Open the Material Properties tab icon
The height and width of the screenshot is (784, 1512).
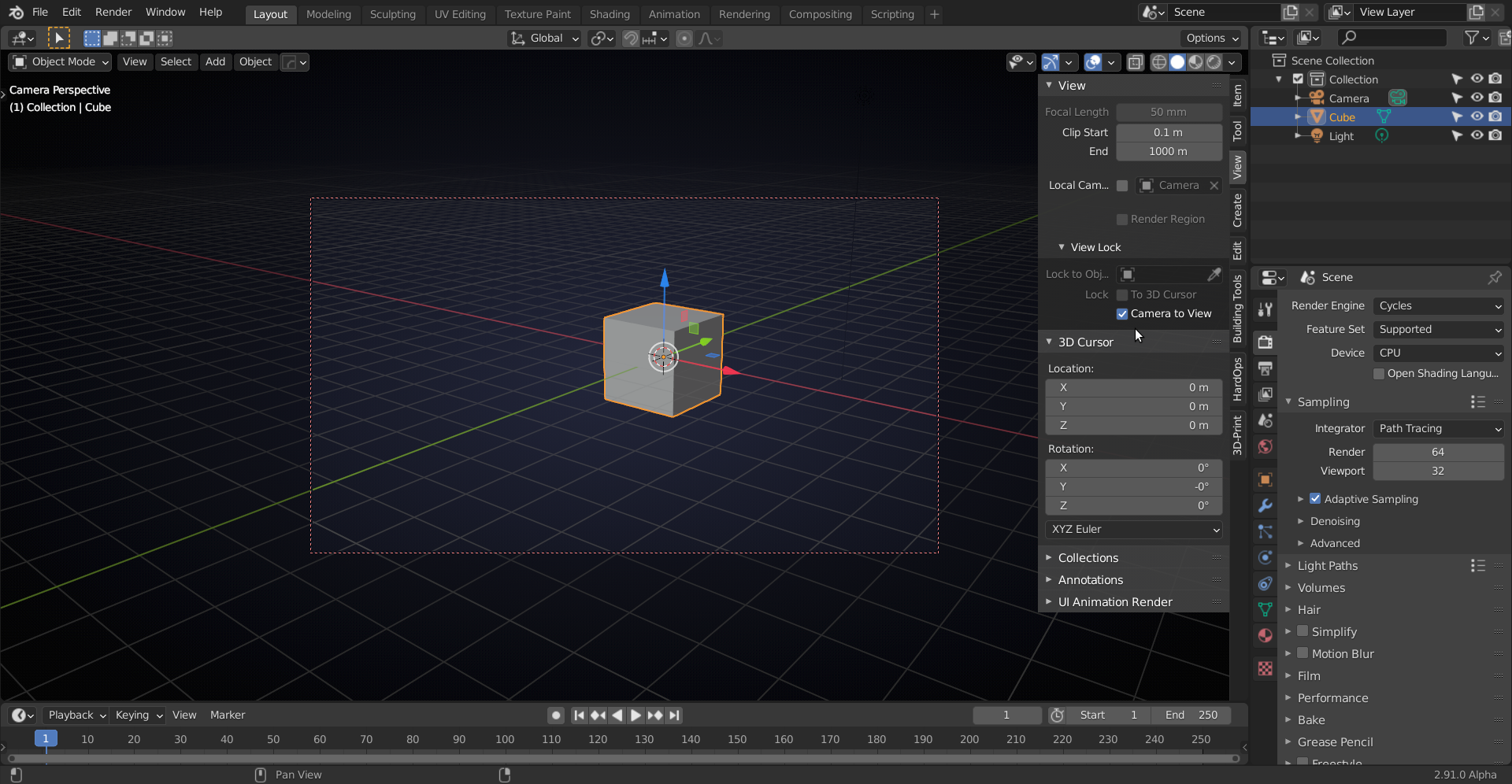tap(1265, 636)
